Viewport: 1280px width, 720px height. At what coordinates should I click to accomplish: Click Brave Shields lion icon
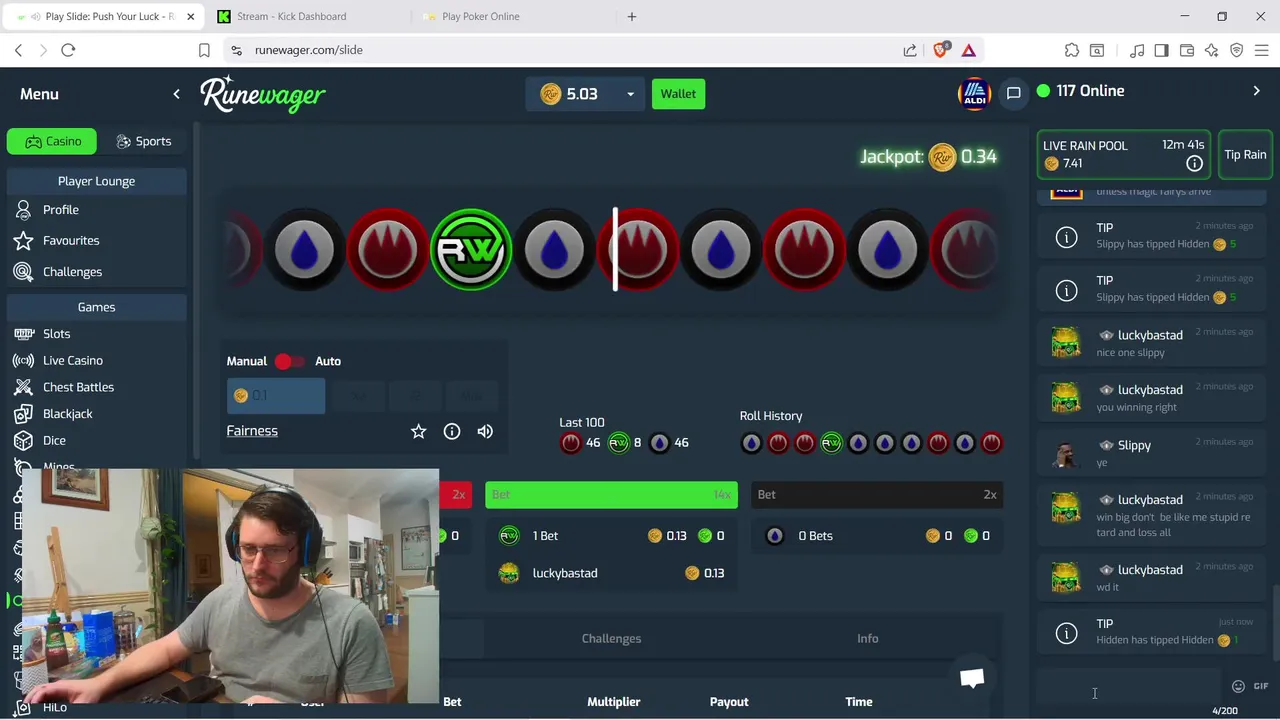(x=941, y=50)
